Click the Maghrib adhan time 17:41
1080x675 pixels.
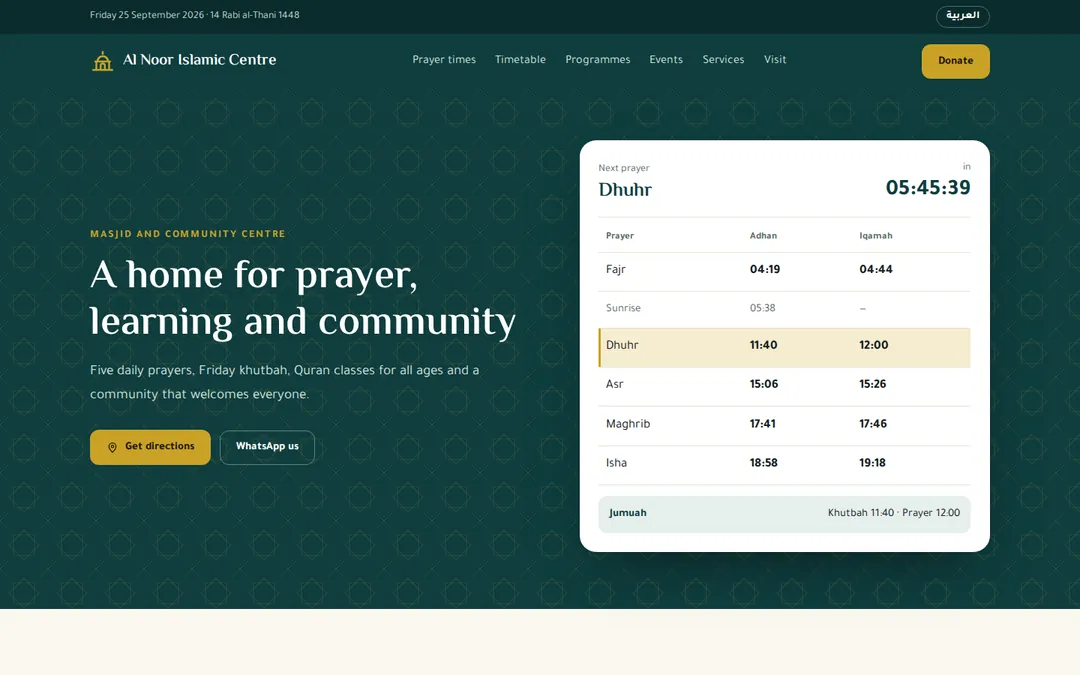click(x=762, y=424)
